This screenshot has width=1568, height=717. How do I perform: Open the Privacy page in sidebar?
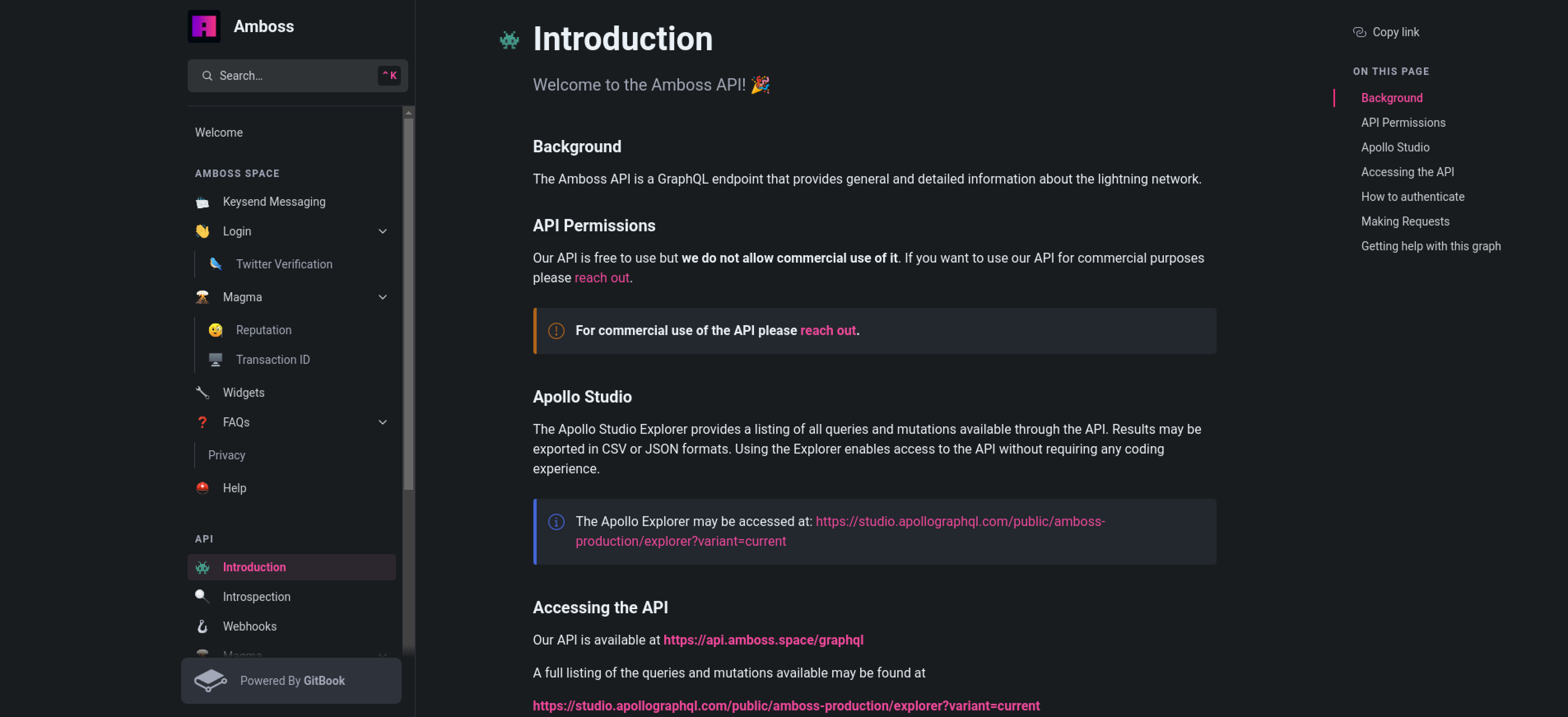click(x=226, y=455)
